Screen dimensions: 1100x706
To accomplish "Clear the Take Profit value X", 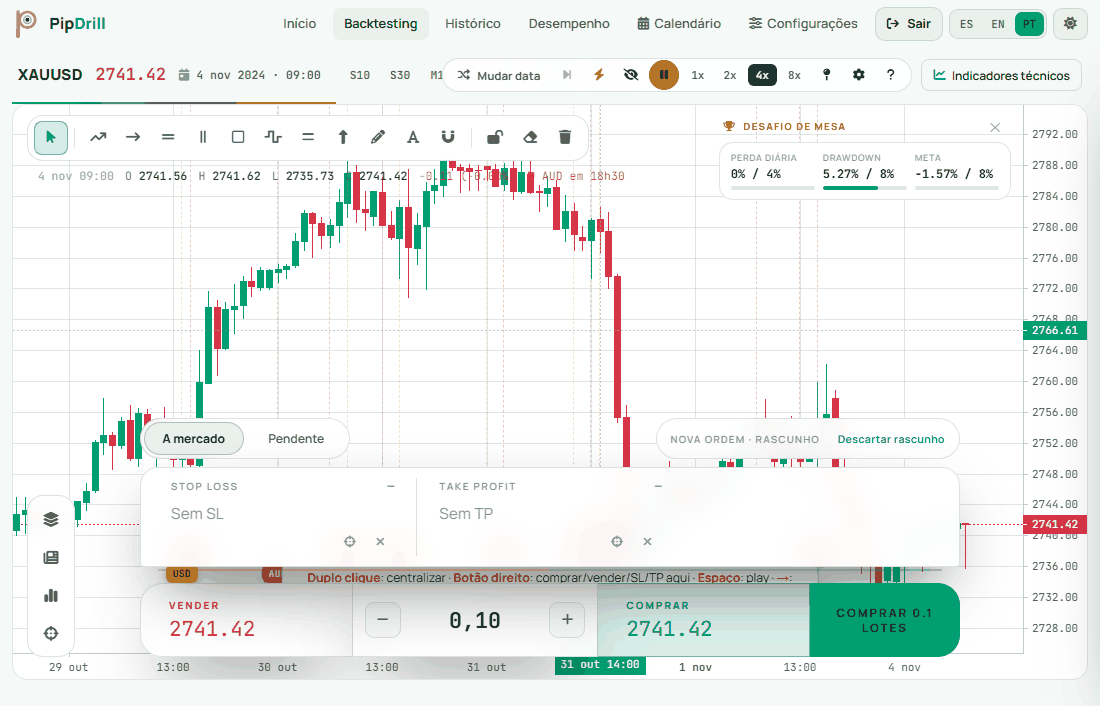I will [x=648, y=542].
